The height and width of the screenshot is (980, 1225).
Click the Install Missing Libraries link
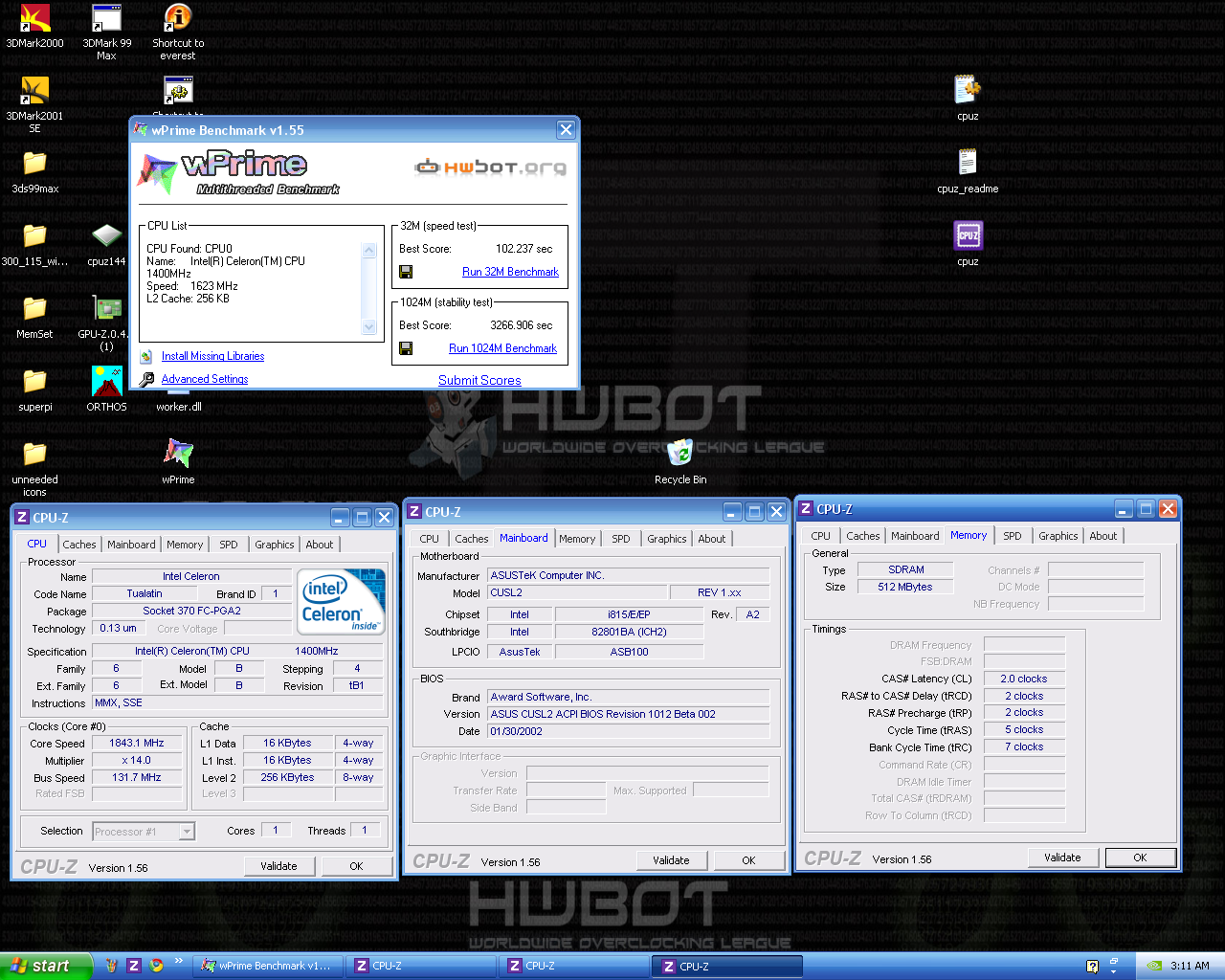tap(212, 356)
